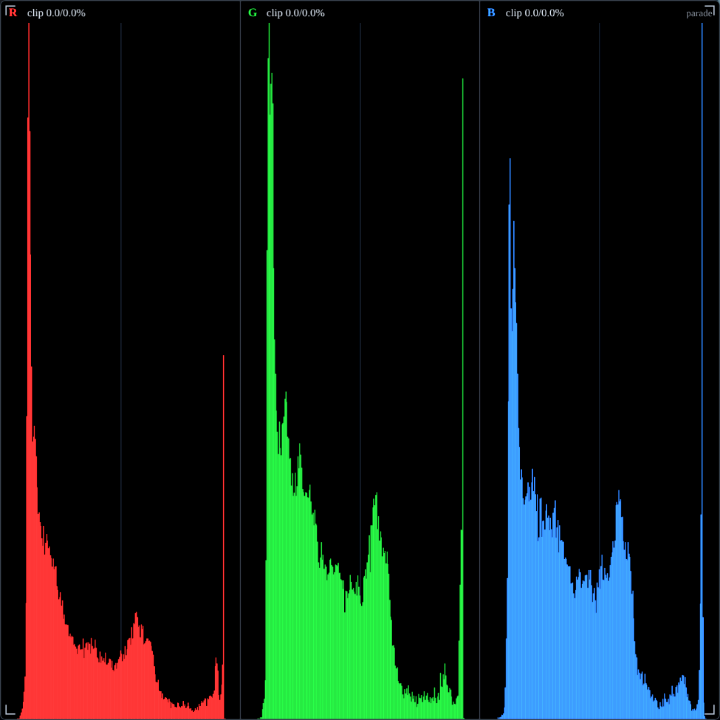The width and height of the screenshot is (720, 720).
Task: Click the red 'R' channel label
Action: [13, 13]
